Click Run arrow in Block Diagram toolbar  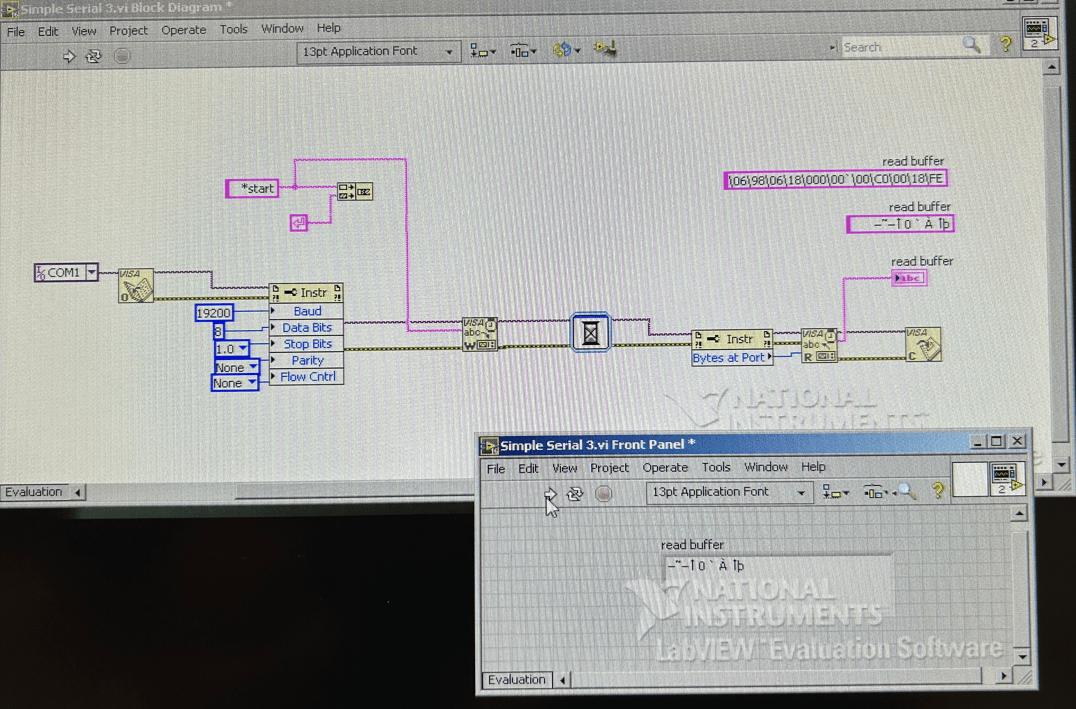tap(69, 56)
